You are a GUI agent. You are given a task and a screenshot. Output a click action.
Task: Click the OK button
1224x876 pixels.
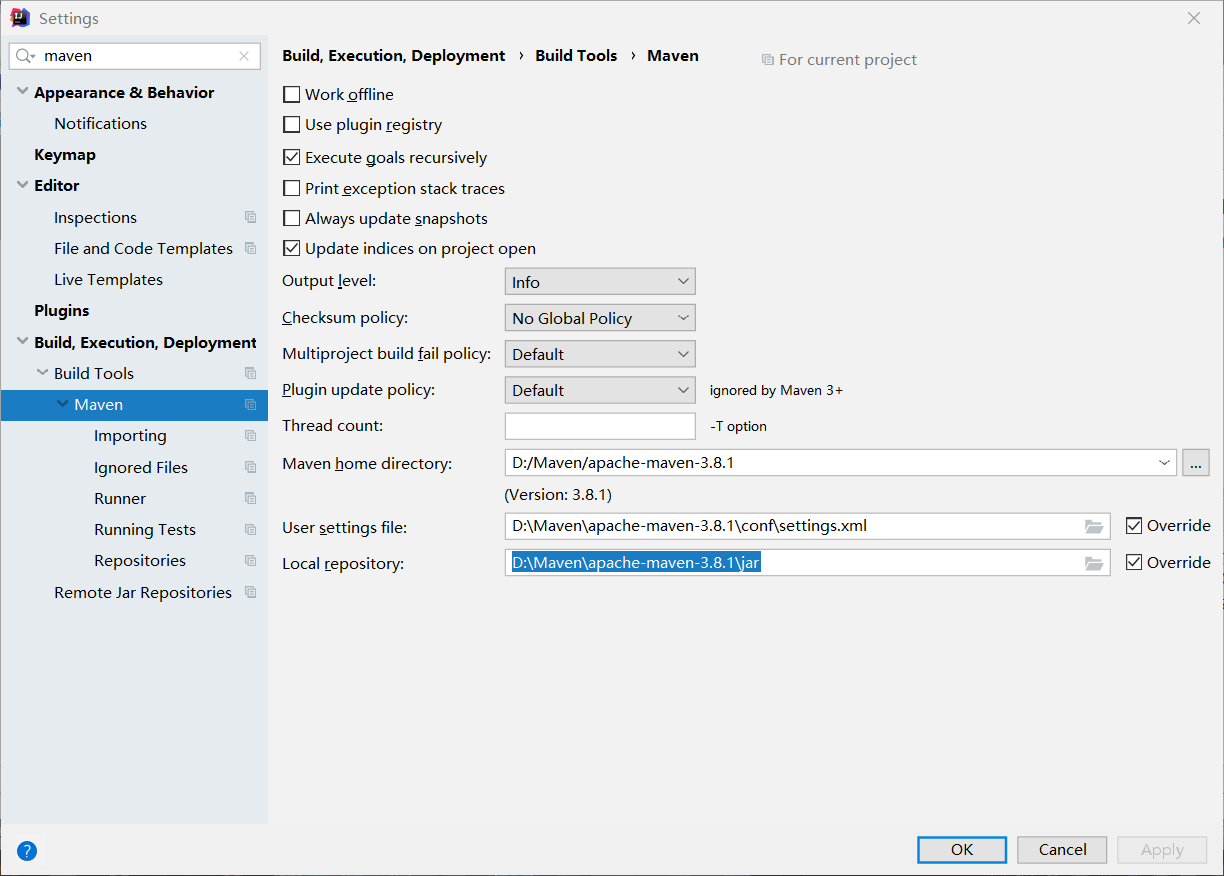click(961, 850)
